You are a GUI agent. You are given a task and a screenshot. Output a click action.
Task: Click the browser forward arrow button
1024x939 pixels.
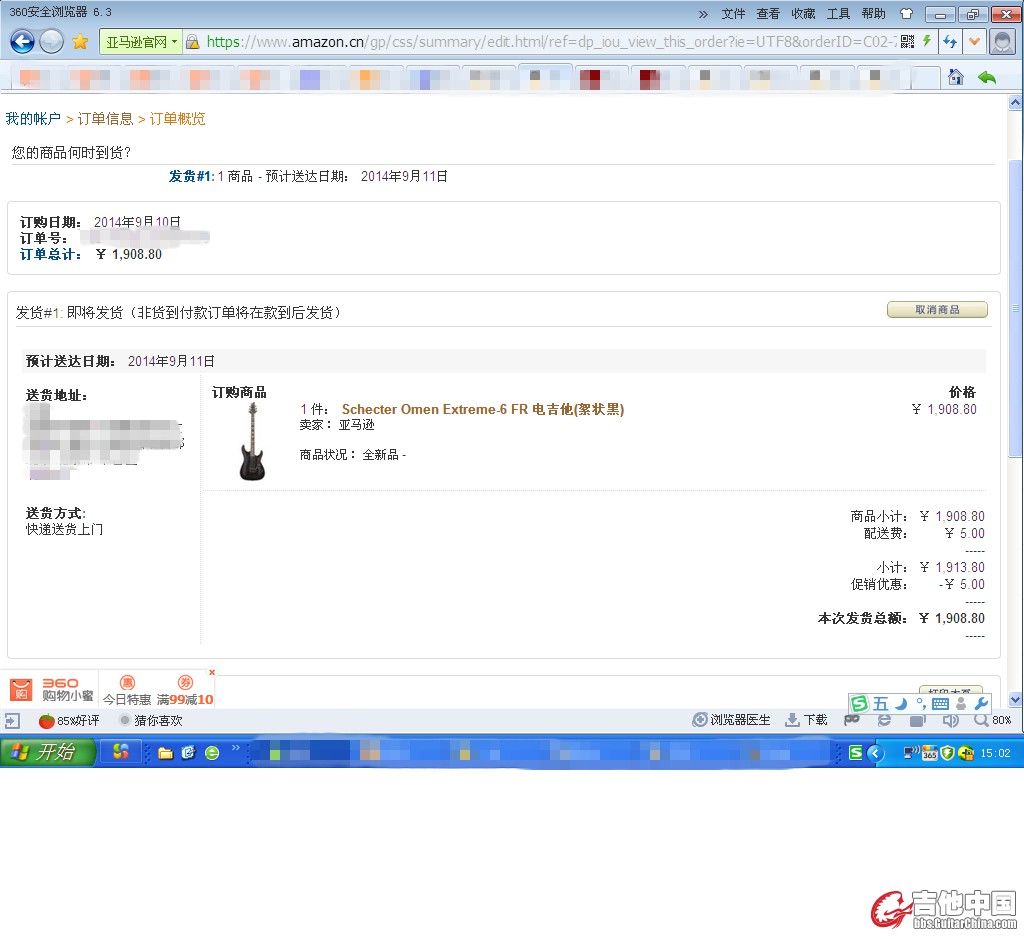(x=52, y=42)
